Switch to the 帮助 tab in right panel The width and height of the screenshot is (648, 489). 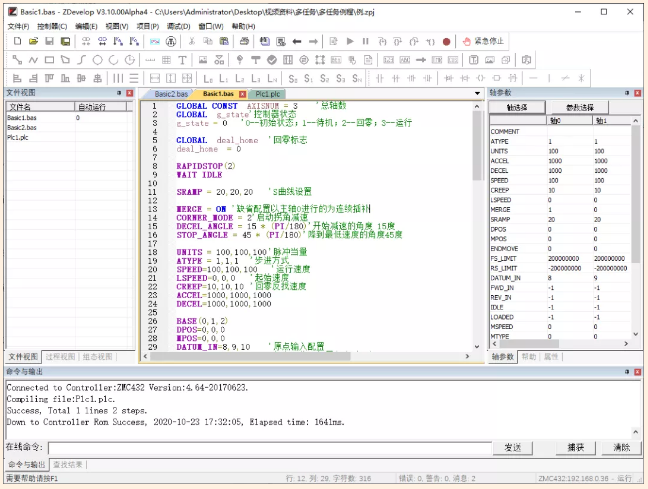pyautogui.click(x=529, y=357)
